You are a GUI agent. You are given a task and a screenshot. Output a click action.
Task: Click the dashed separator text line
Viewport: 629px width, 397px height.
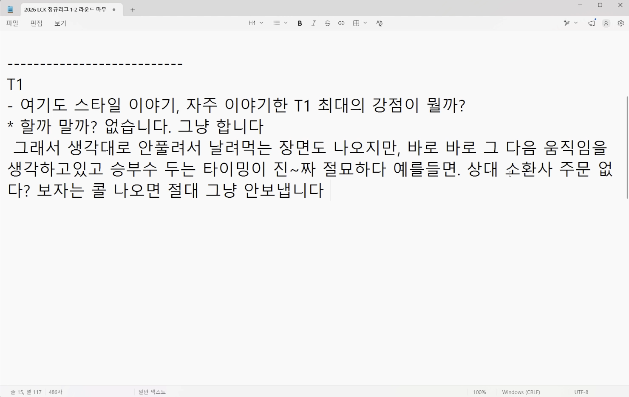point(95,64)
